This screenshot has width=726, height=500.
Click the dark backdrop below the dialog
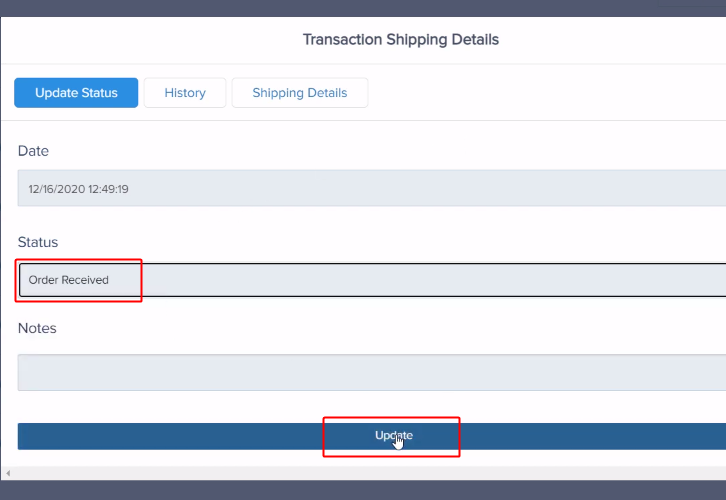coord(363,490)
